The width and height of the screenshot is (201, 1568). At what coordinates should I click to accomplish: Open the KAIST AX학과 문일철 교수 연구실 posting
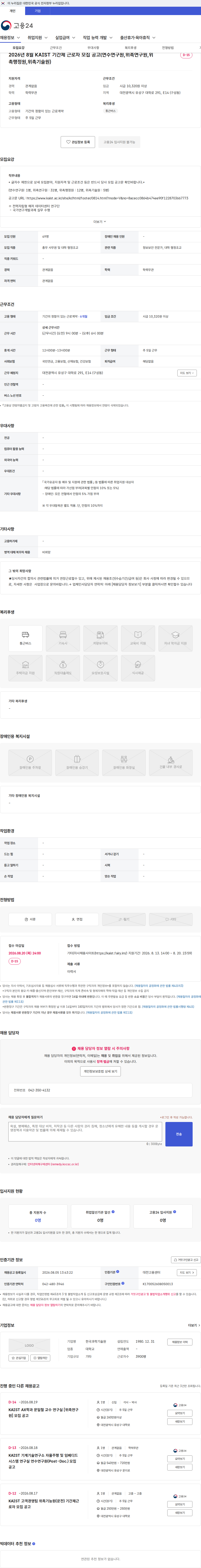pos(43,1413)
